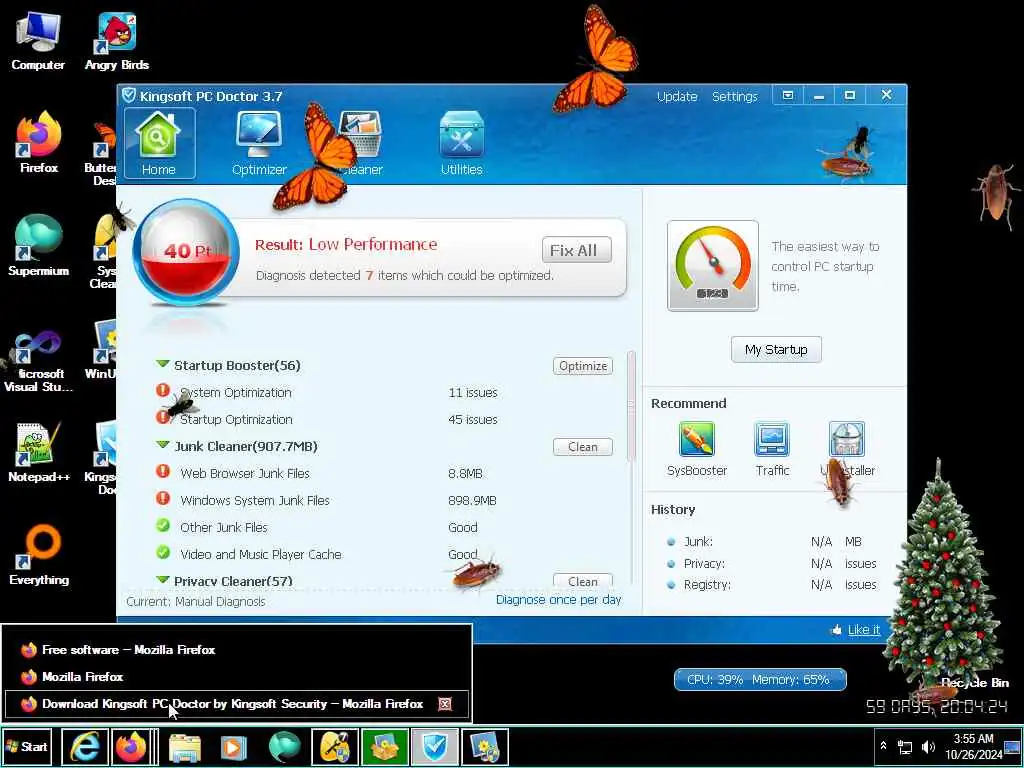Switch to the Optimizer tab

coord(259,144)
